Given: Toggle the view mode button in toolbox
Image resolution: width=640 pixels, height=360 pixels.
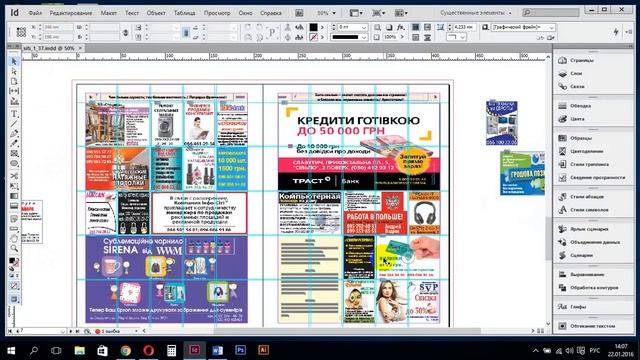Looking at the screenshot, I should [14, 299].
